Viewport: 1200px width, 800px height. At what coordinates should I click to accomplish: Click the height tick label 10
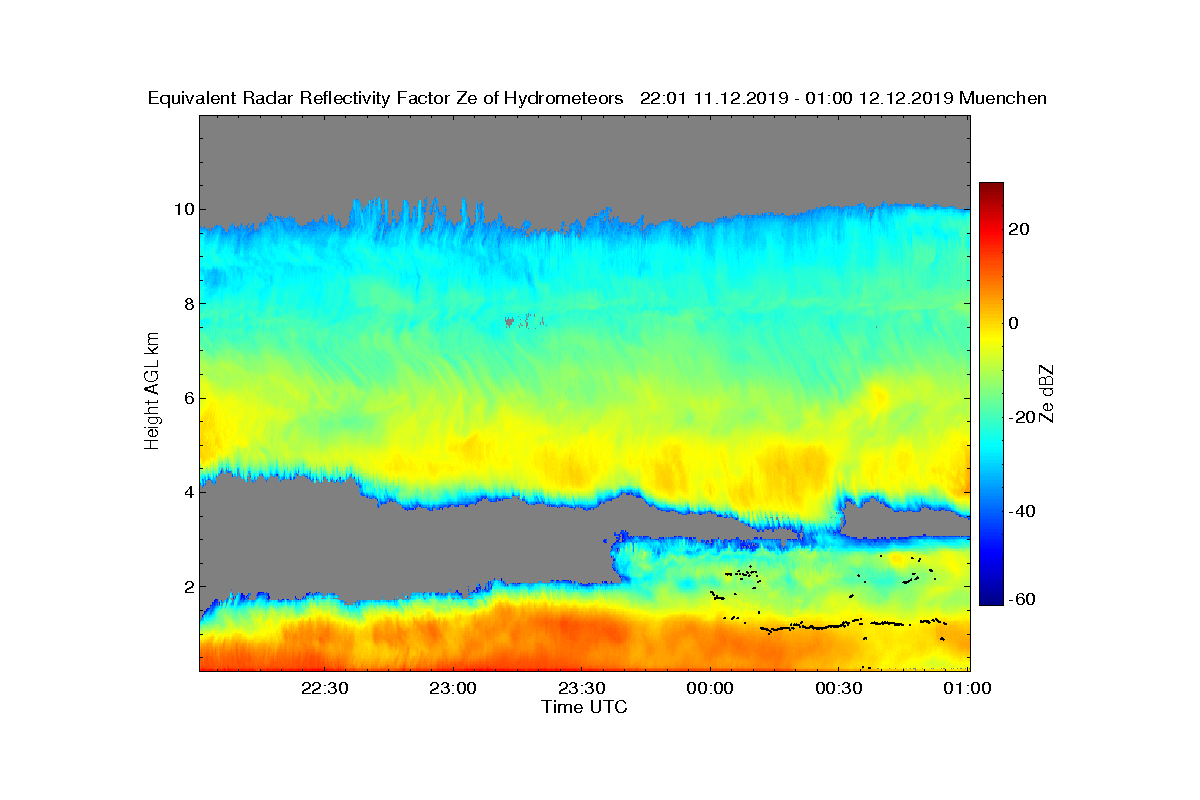tap(183, 209)
